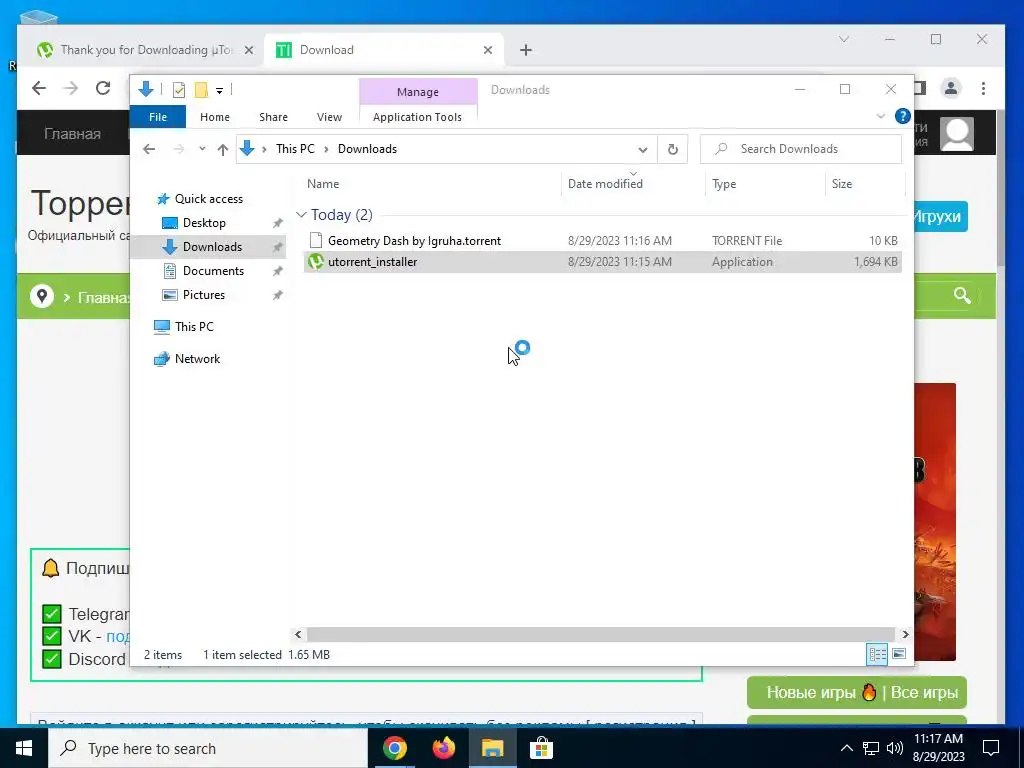Image resolution: width=1024 pixels, height=768 pixels.
Task: Click the Новые игры | Все игры button
Action: click(x=857, y=692)
